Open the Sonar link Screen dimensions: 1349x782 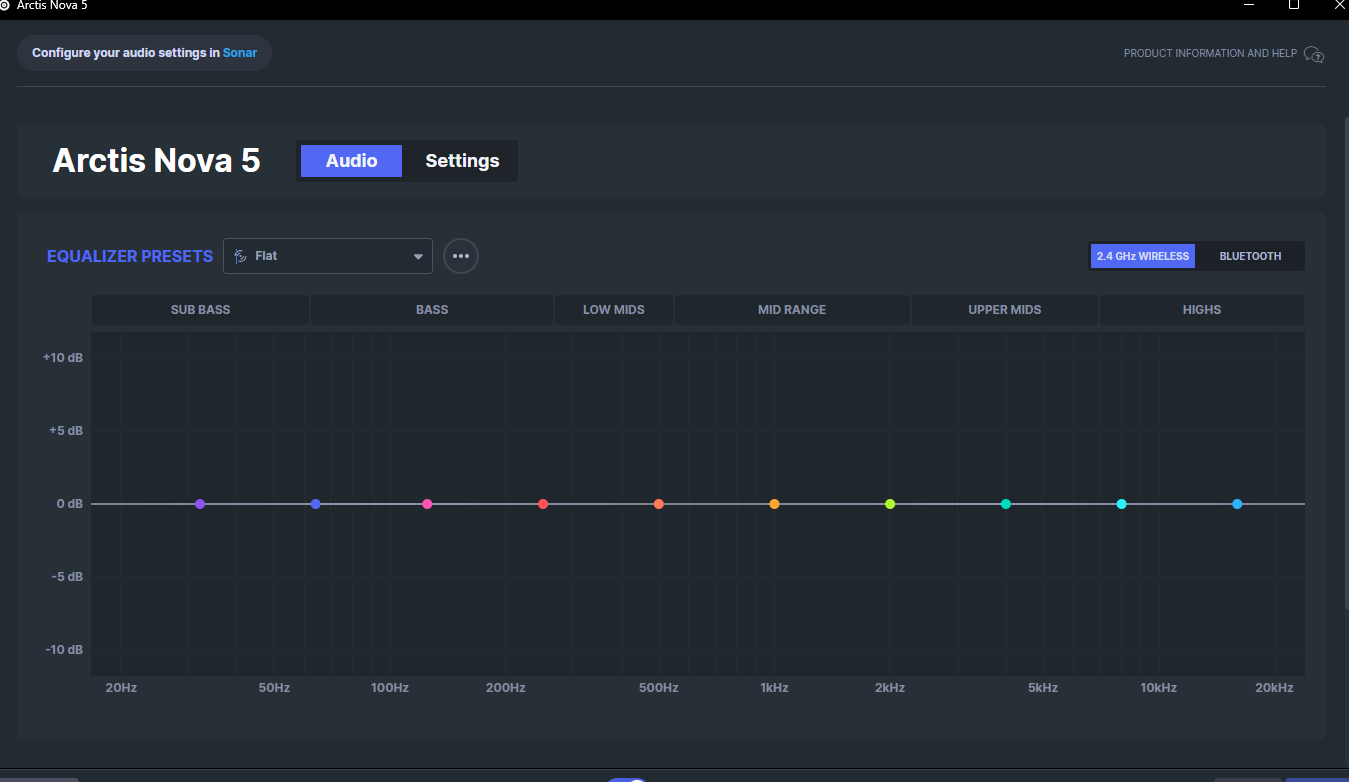[240, 53]
